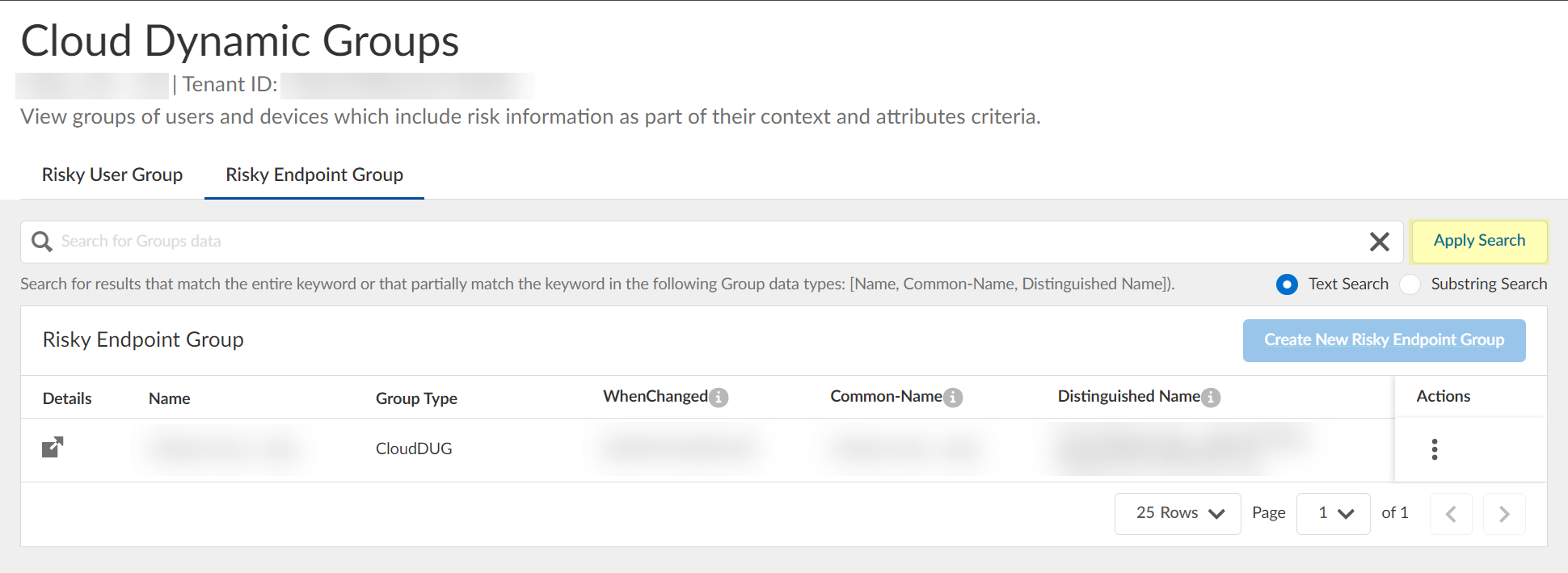Viewport: 1568px width, 573px height.
Task: Click the Apply Search button
Action: [x=1479, y=241]
